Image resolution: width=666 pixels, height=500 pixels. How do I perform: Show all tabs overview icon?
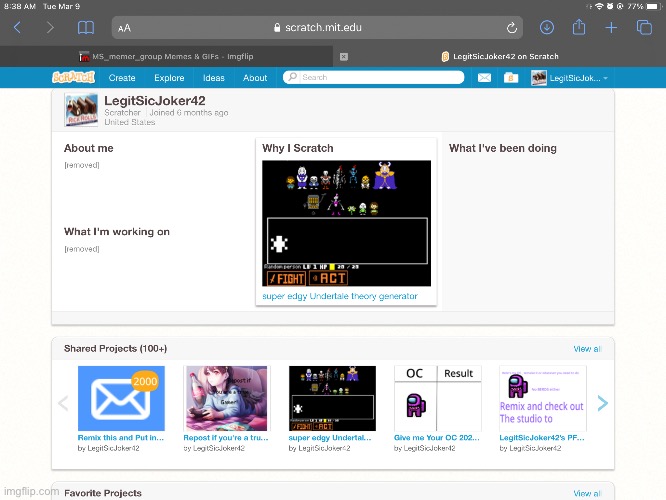coord(643,28)
